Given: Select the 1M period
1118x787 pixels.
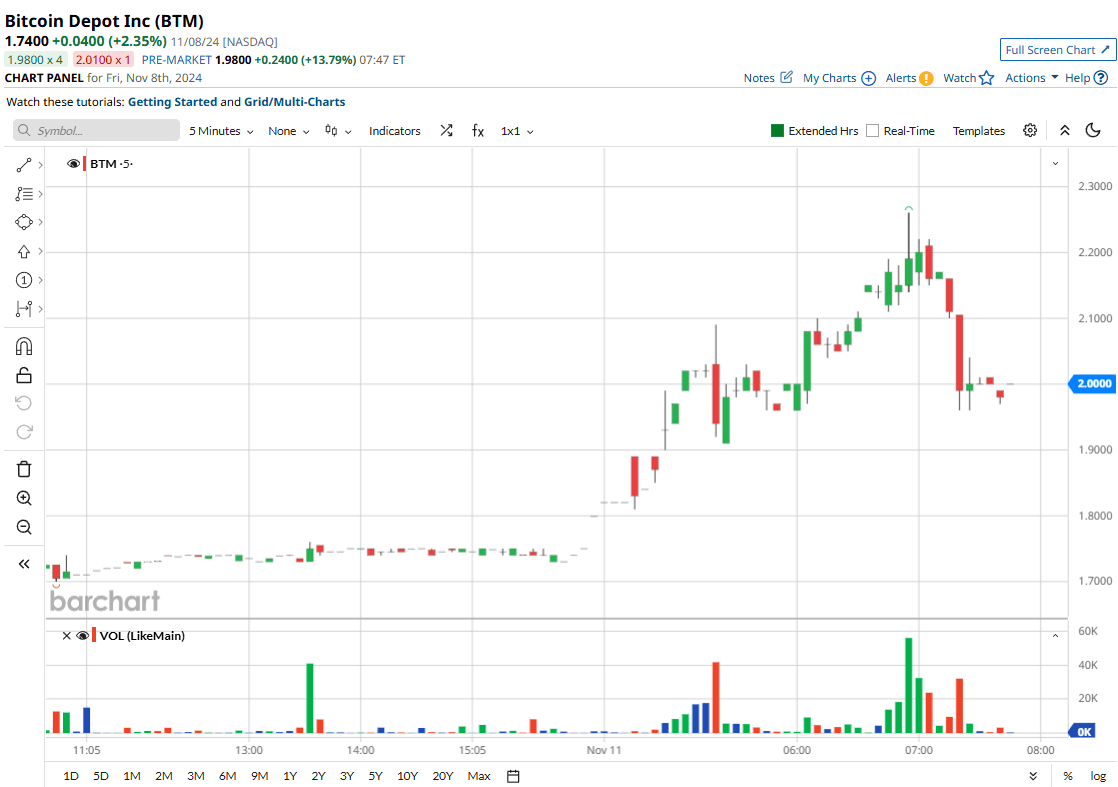Looking at the screenshot, I should coord(132,776).
